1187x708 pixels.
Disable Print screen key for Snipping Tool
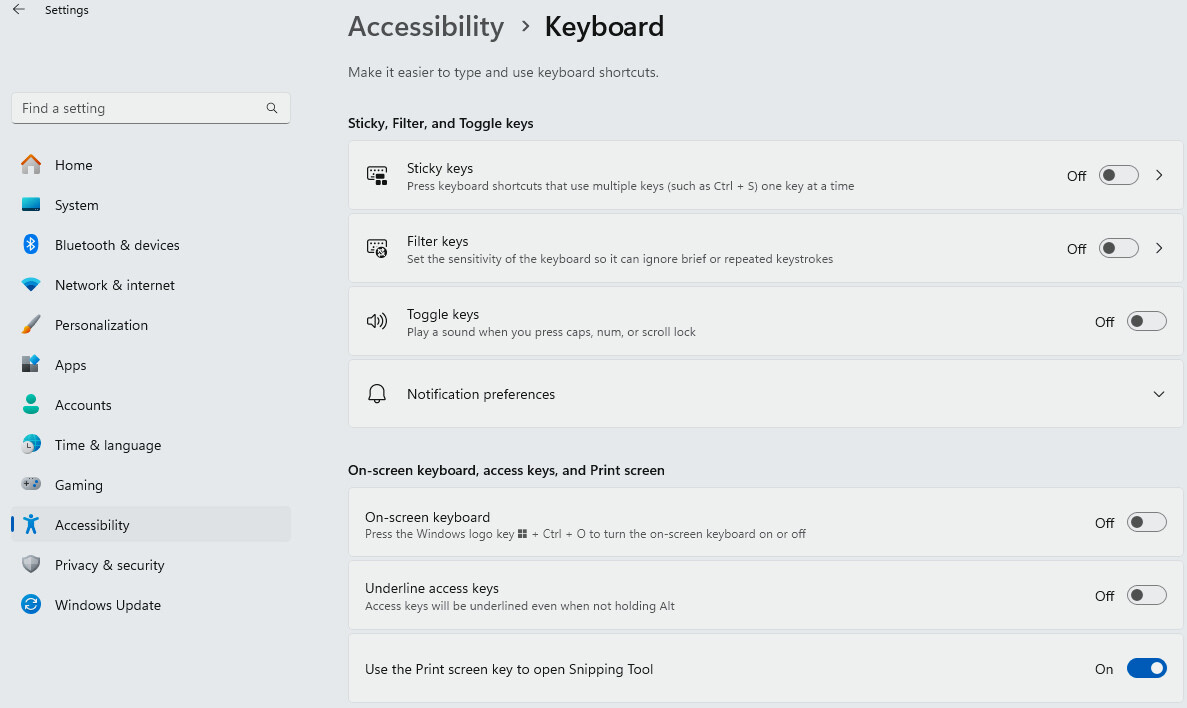point(1146,668)
